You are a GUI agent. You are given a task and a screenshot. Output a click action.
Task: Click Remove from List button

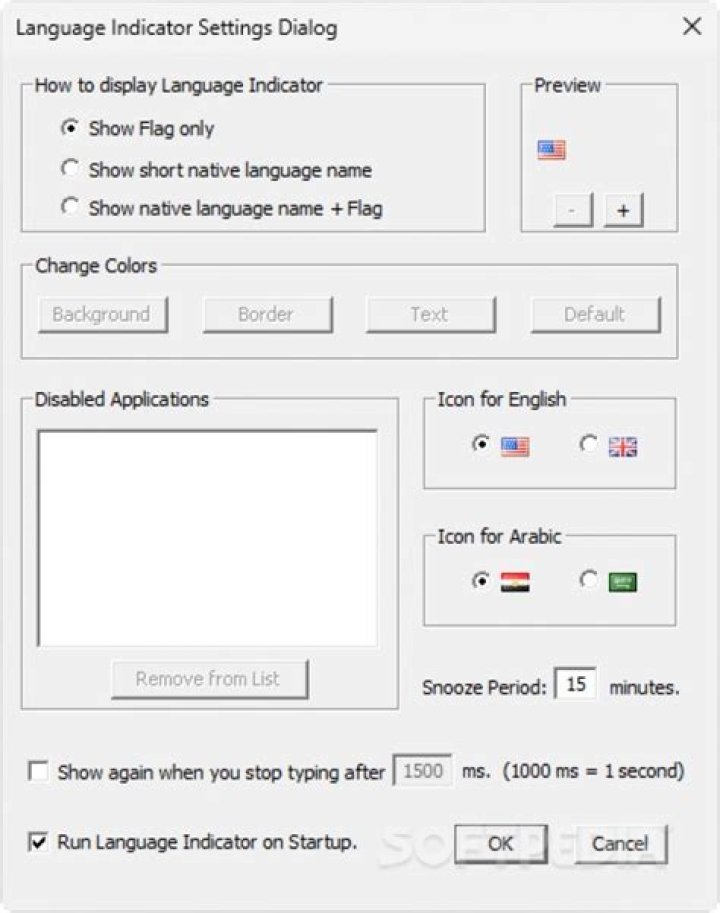pos(210,679)
